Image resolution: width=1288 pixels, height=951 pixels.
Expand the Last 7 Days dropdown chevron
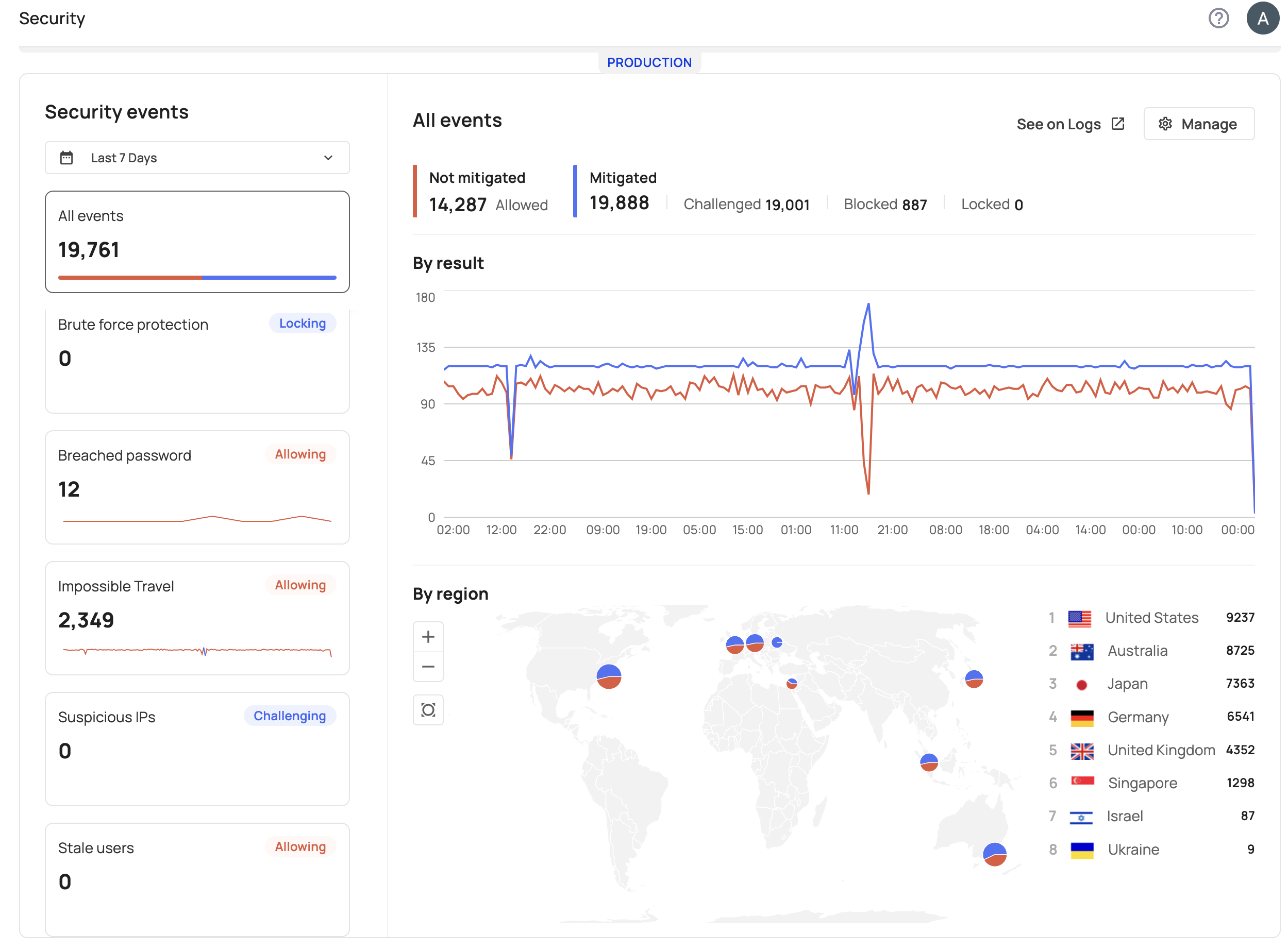click(328, 158)
